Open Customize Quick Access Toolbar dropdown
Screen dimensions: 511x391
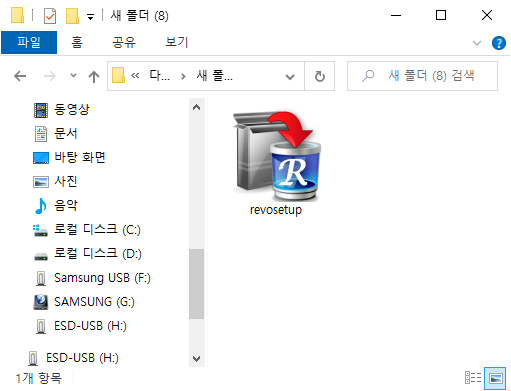pos(90,16)
